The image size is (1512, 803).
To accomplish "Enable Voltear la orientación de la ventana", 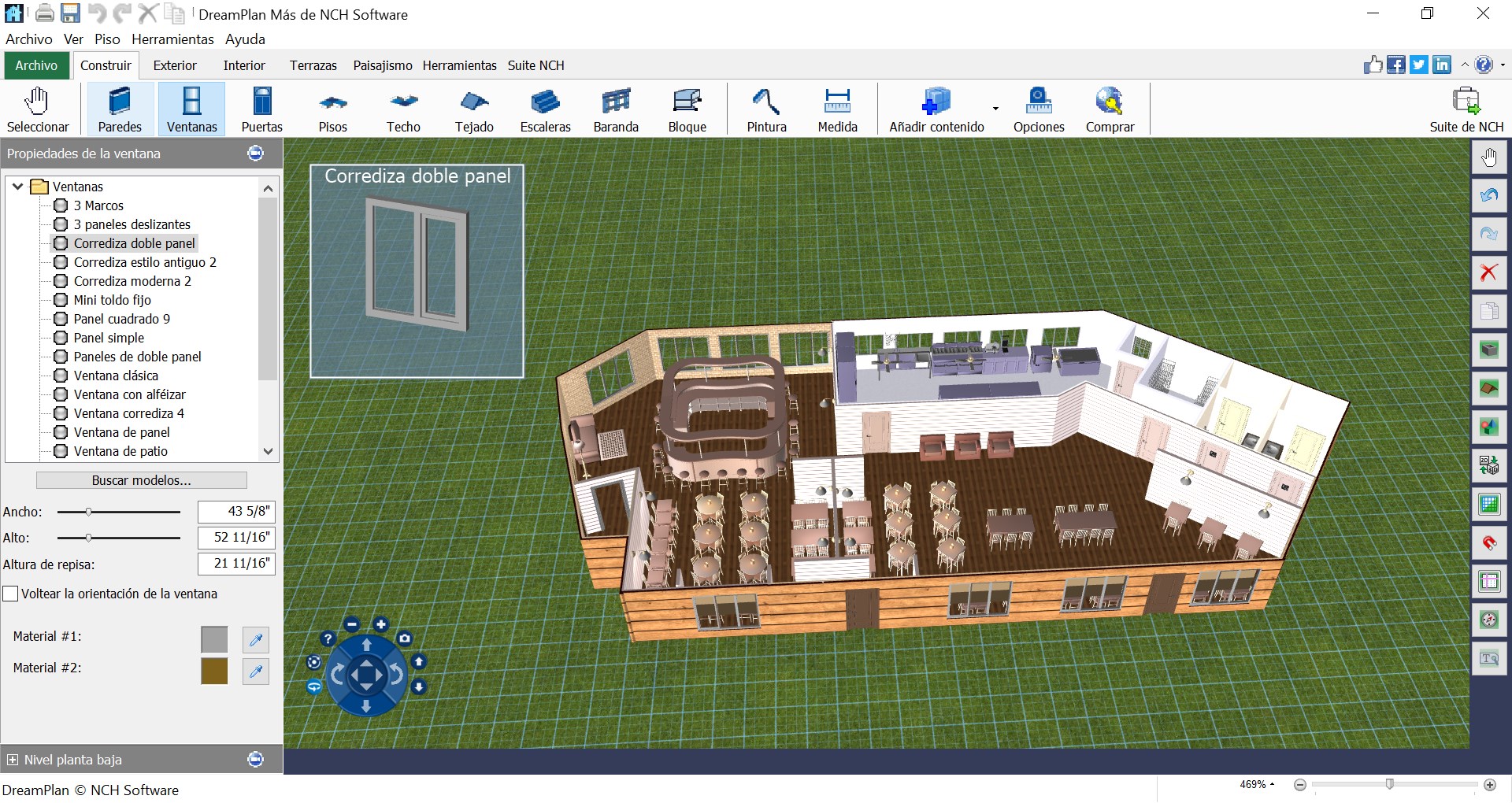I will (11, 594).
